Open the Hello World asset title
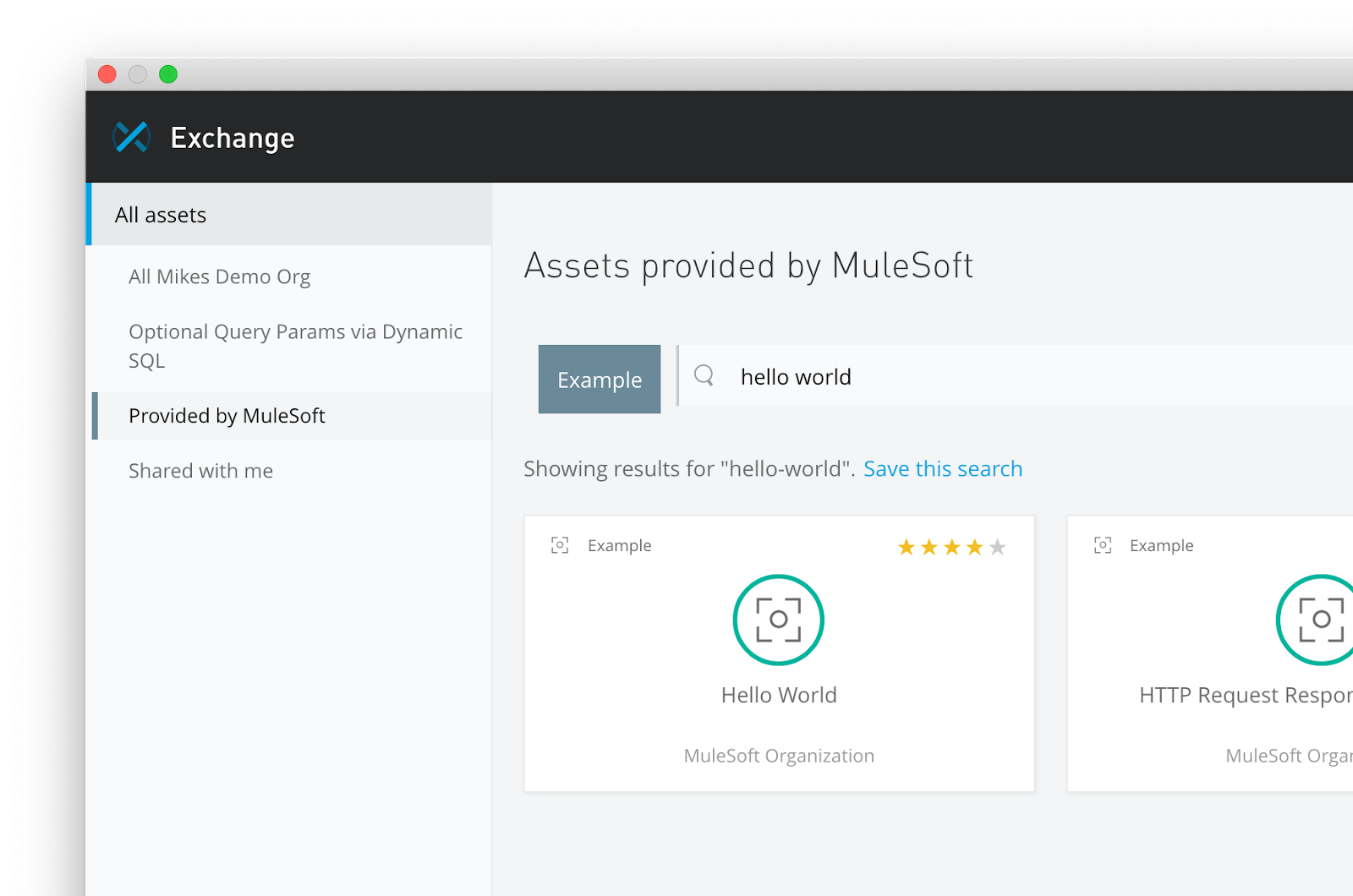 click(778, 695)
